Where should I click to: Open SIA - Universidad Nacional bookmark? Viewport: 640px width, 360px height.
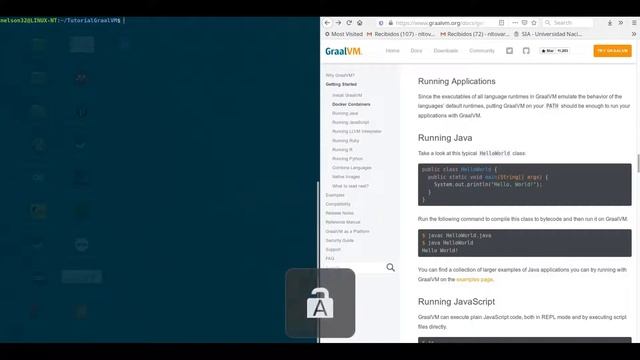[548, 34]
